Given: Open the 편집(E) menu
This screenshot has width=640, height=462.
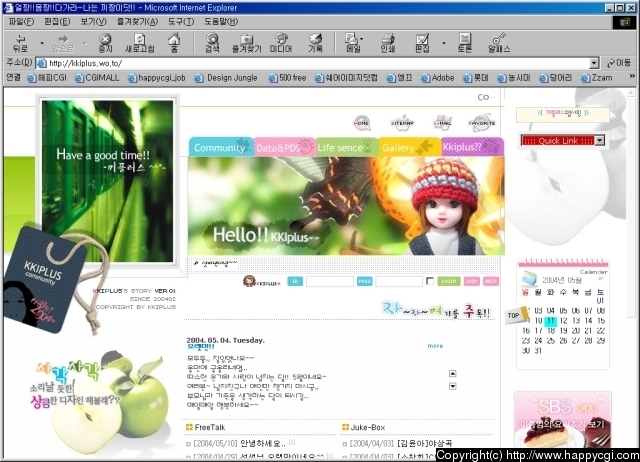Looking at the screenshot, I should click(57, 22).
